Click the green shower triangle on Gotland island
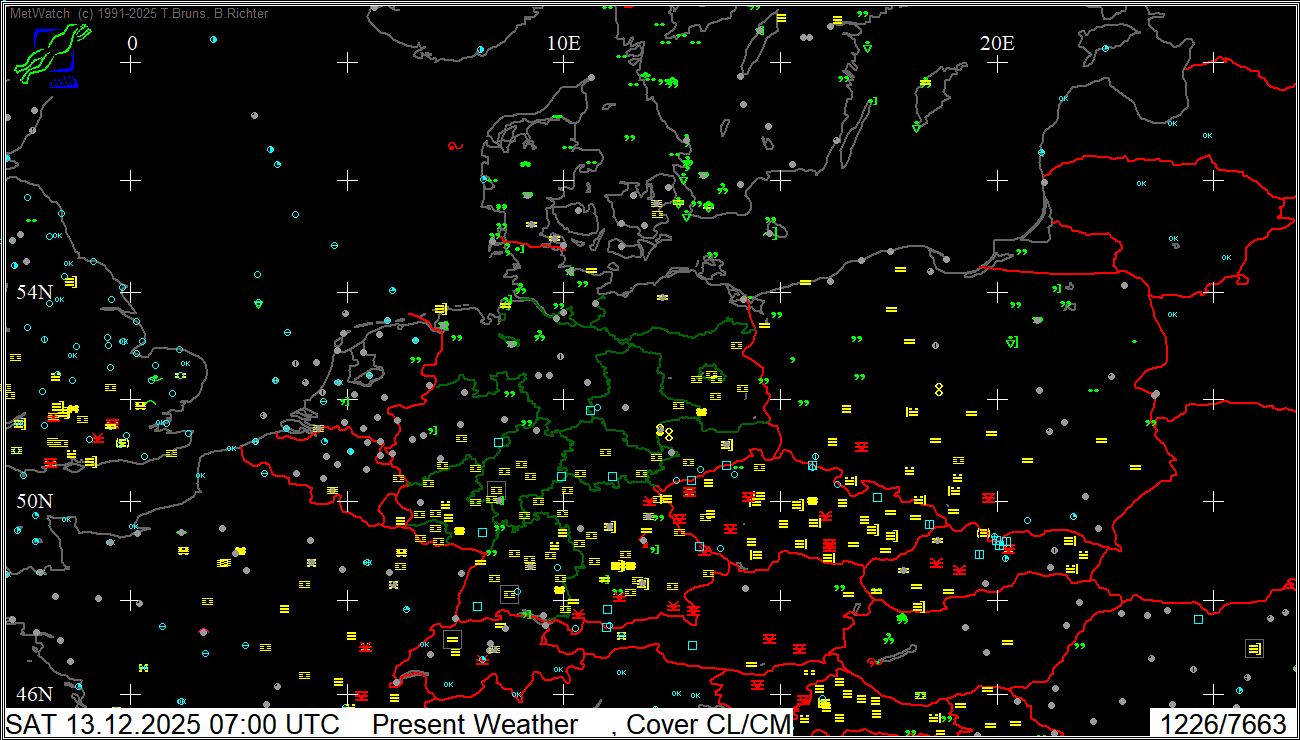This screenshot has height=740, width=1300. point(917,127)
